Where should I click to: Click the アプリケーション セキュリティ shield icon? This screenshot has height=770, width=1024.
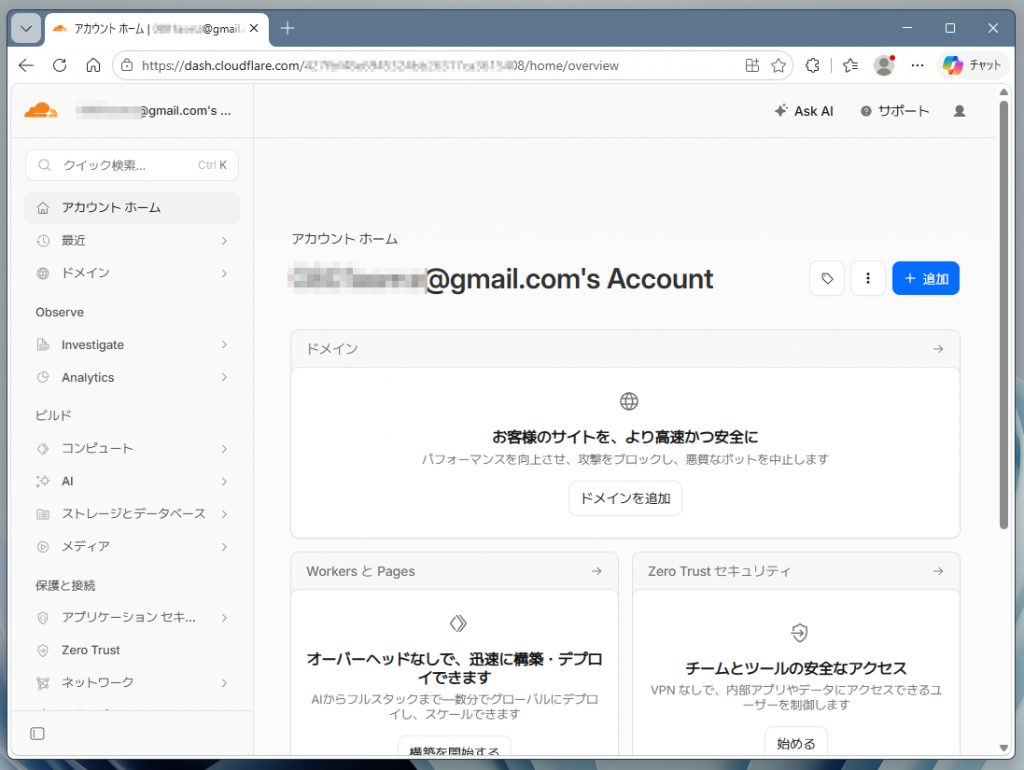[x=42, y=618]
